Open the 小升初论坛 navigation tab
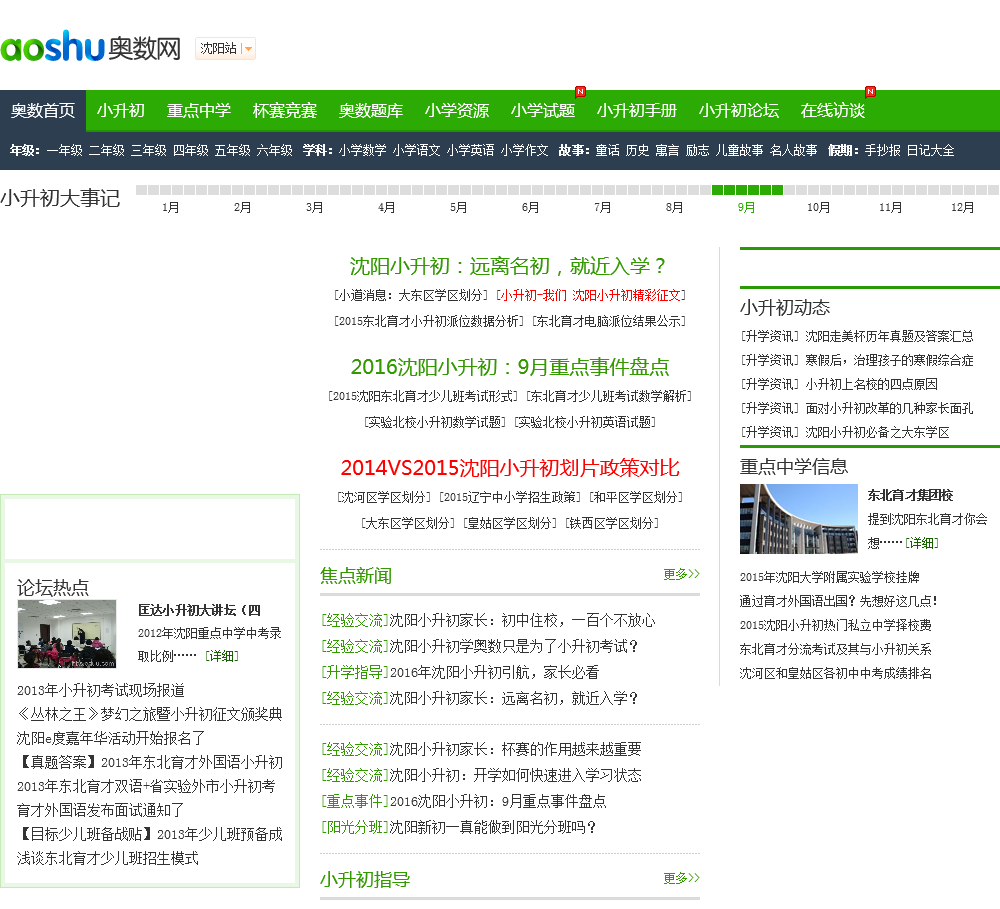This screenshot has width=1000, height=909. click(x=738, y=111)
